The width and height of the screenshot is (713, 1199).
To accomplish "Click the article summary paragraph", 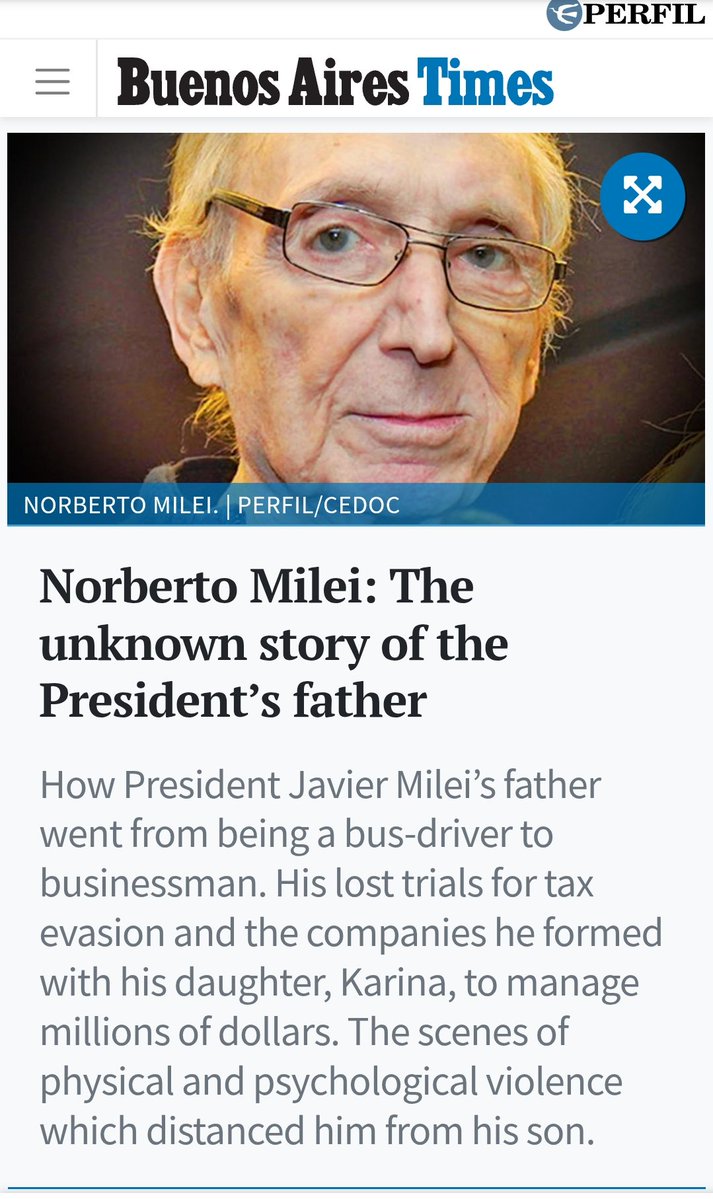I will coord(352,957).
